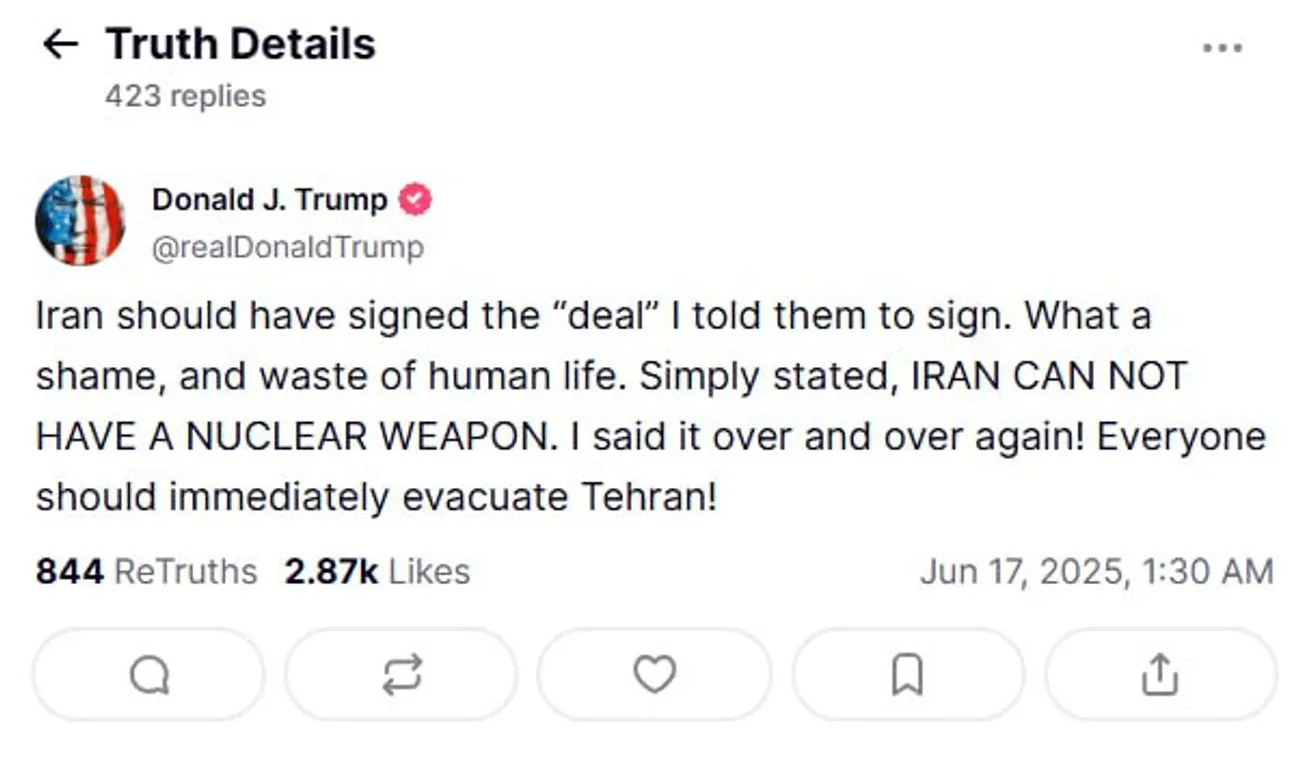Open the three-dot more options menu
This screenshot has height=760, width=1300.
click(x=1222, y=47)
